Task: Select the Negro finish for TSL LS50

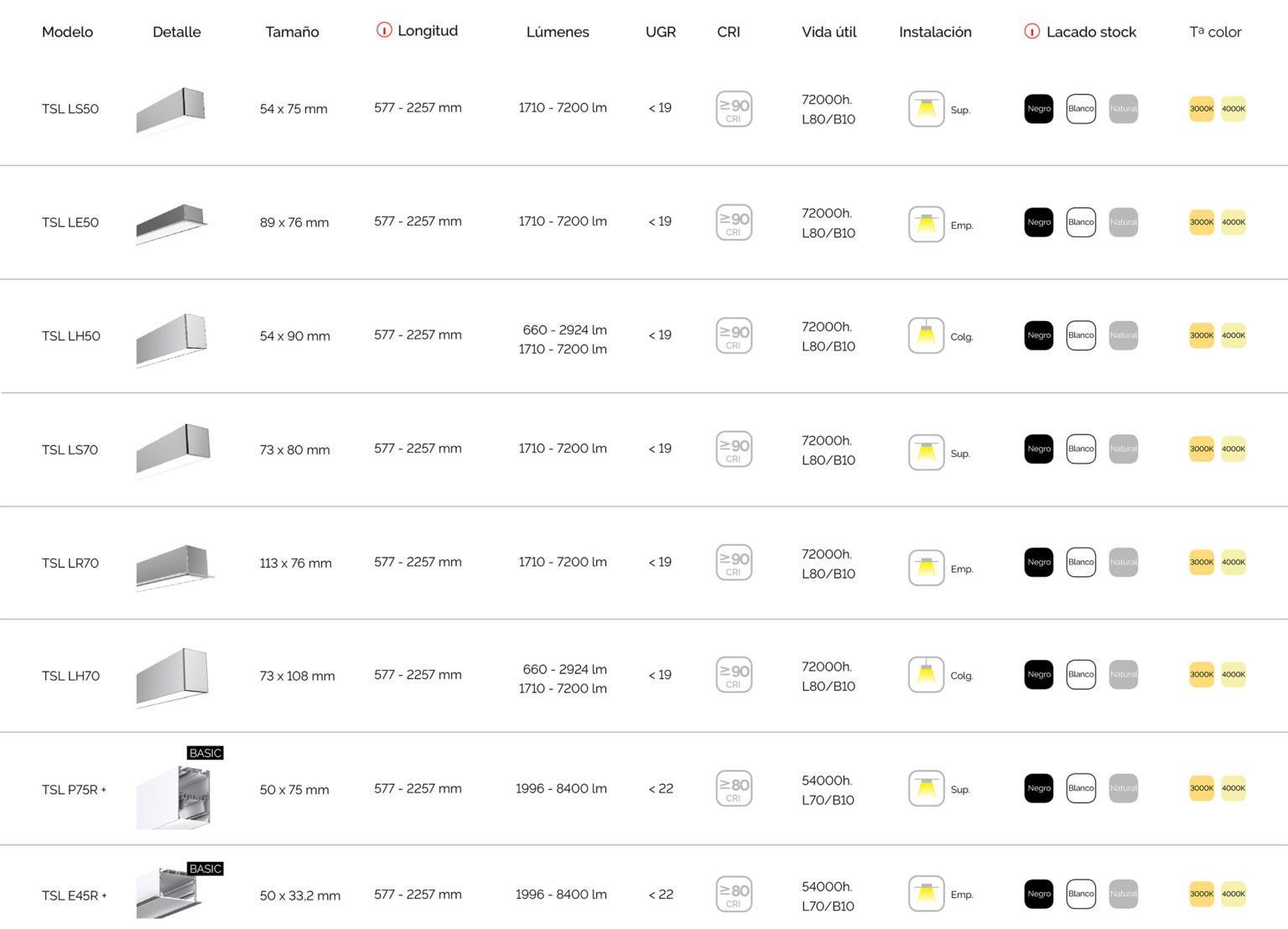Action: coord(1039,109)
